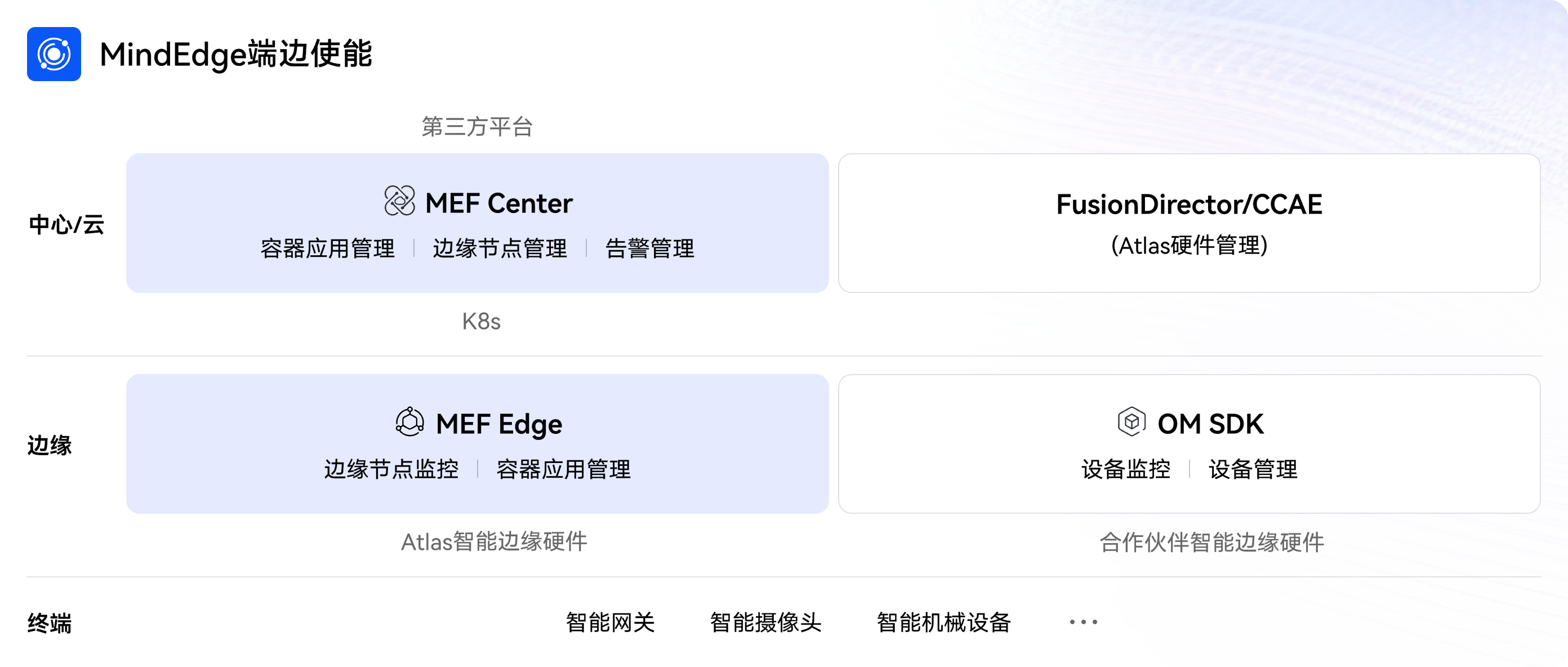Select the MEF Center title
1568x667 pixels.
(x=498, y=203)
